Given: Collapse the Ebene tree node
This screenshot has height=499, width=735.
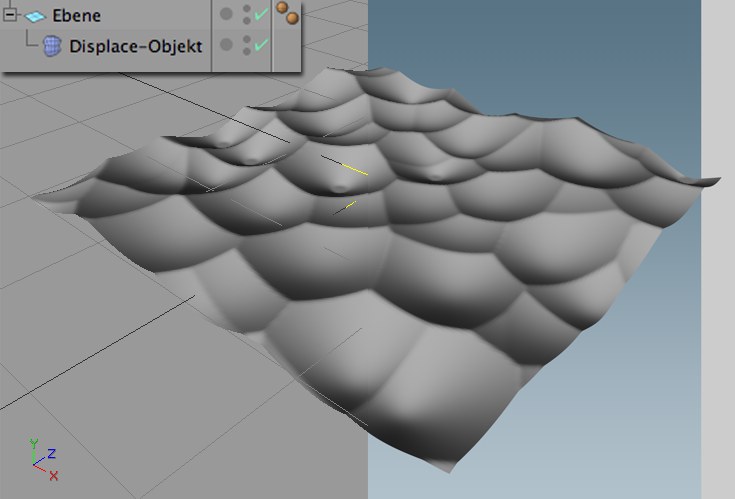Looking at the screenshot, I should (x=9, y=15).
